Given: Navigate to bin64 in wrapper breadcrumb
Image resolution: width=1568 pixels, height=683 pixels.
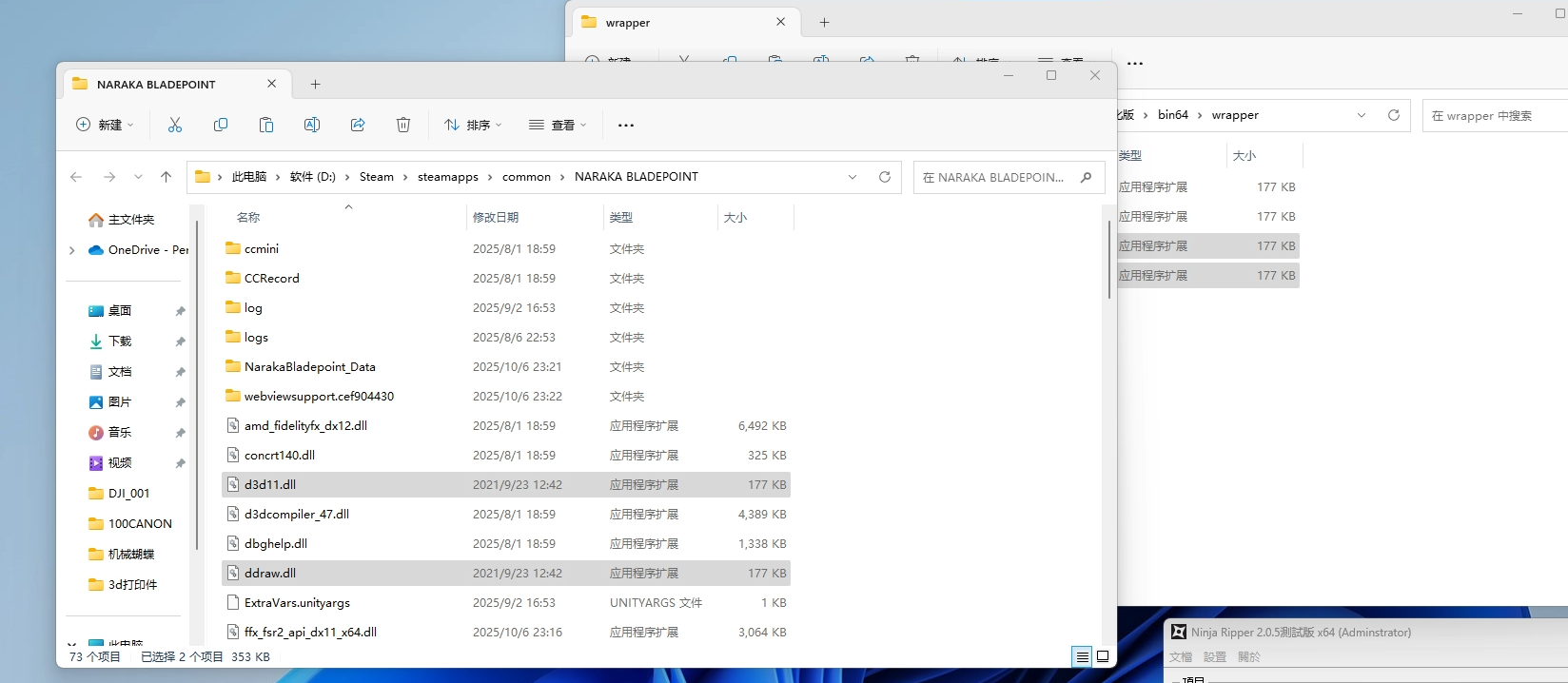Looking at the screenshot, I should 1173,115.
